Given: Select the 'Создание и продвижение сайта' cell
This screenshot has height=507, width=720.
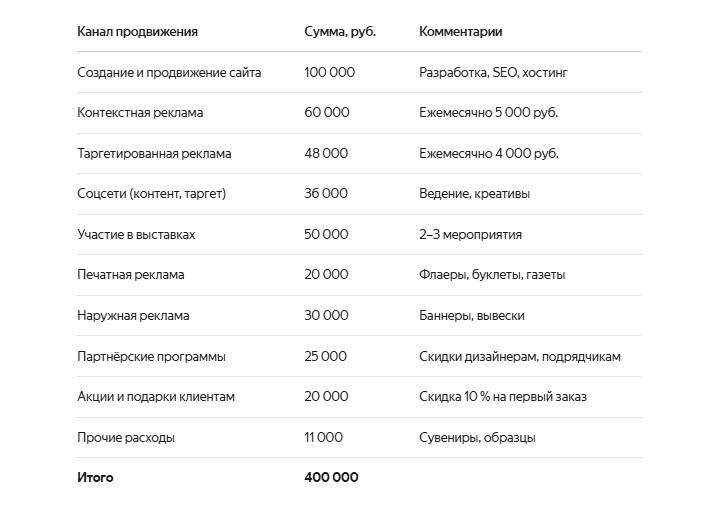Looking at the screenshot, I should [169, 73].
